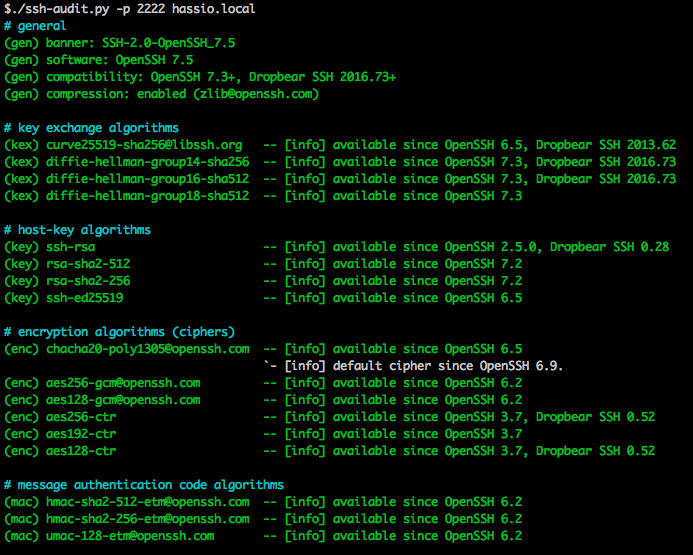Select the rsa-sha2-256 host-key entry
This screenshot has width=693, height=555.
click(x=263, y=281)
